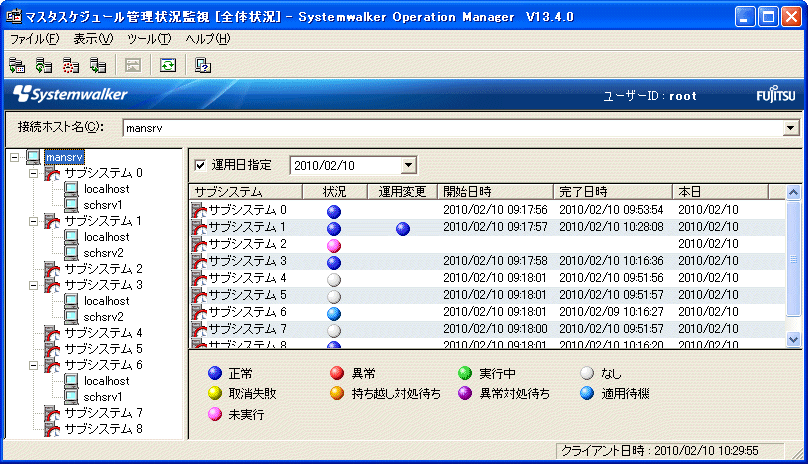Image resolution: width=808 pixels, height=464 pixels.
Task: Click blue status ball of サブシステム 0 row
Action: tap(334, 211)
